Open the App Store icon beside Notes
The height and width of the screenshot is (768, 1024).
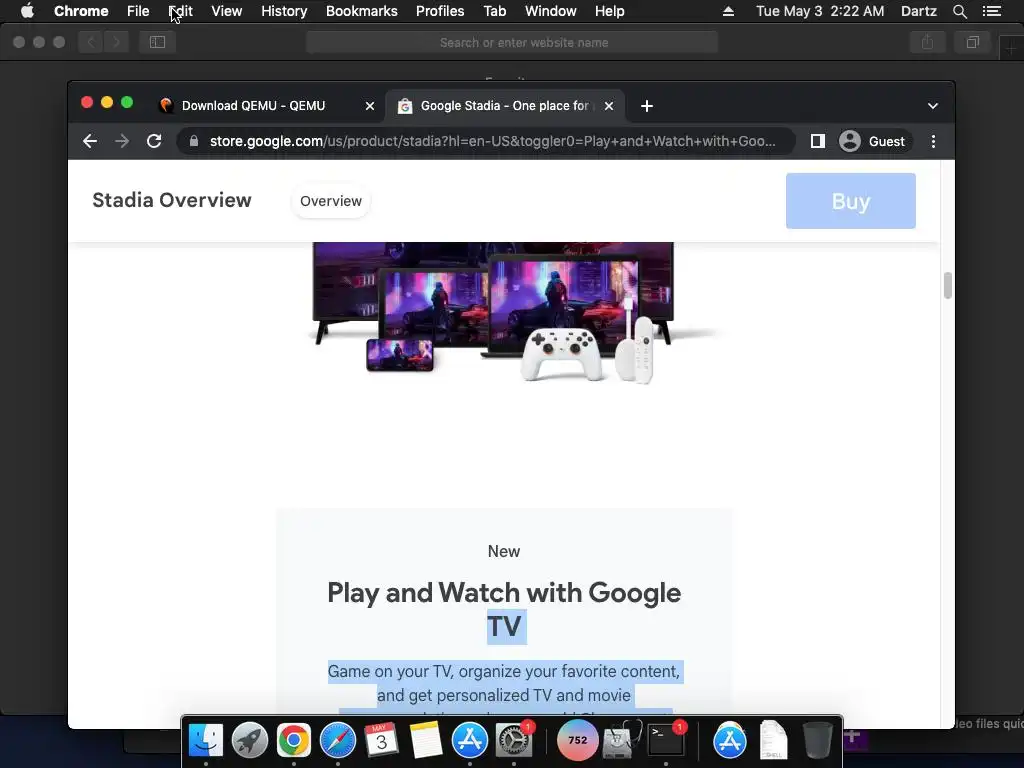[470, 740]
